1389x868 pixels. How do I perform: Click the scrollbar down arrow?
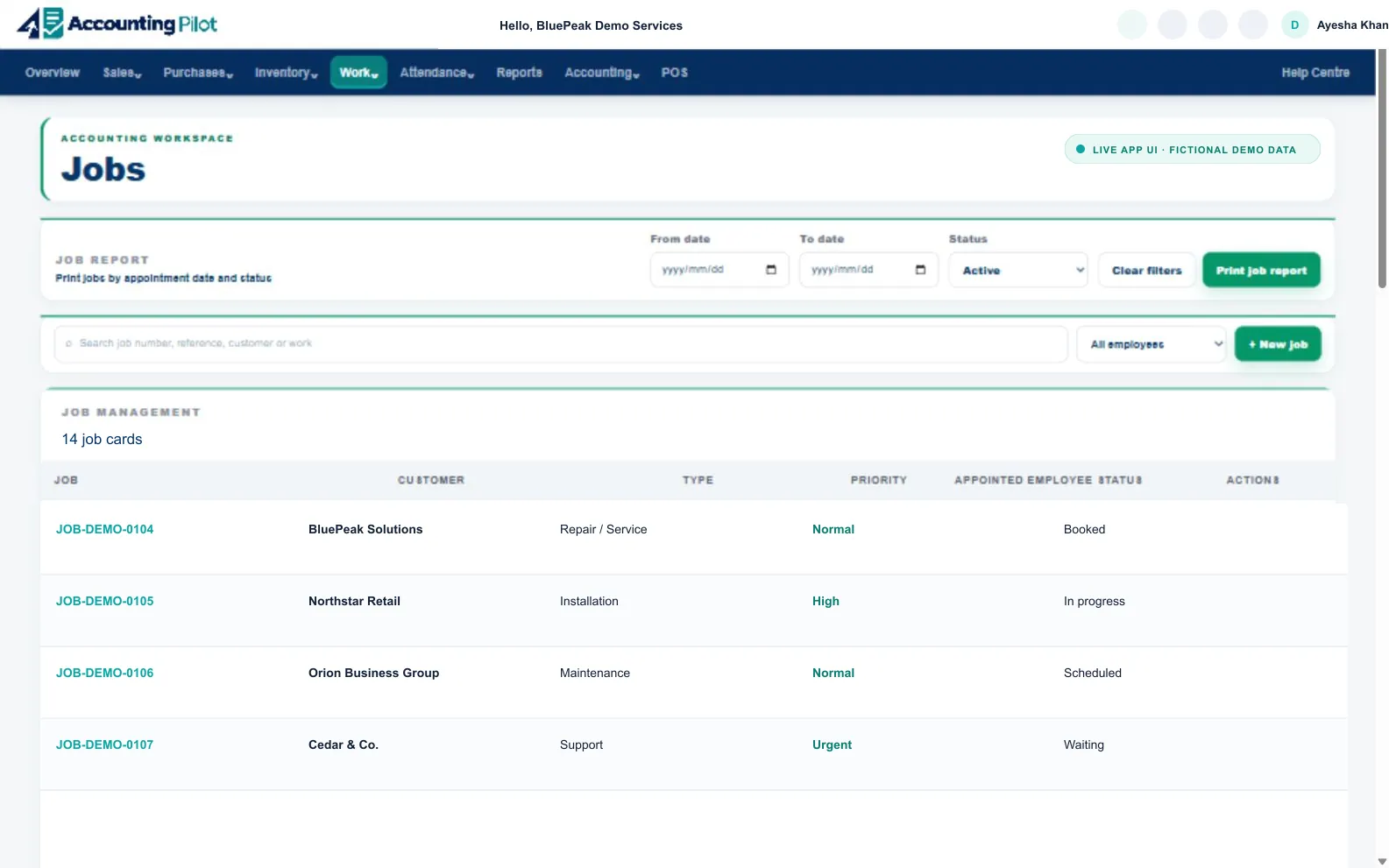(1382, 861)
